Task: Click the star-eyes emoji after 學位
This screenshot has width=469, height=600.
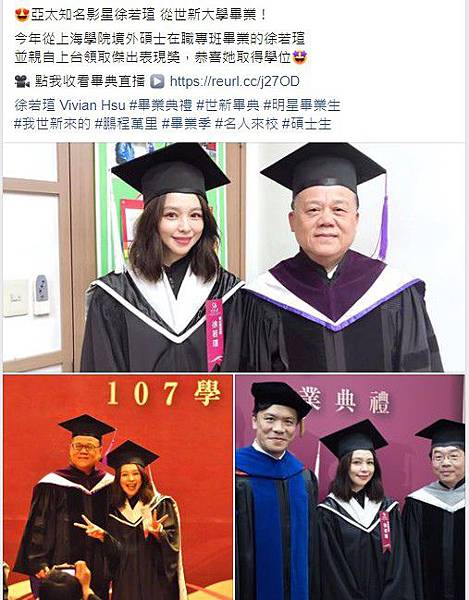Action: [x=300, y=57]
